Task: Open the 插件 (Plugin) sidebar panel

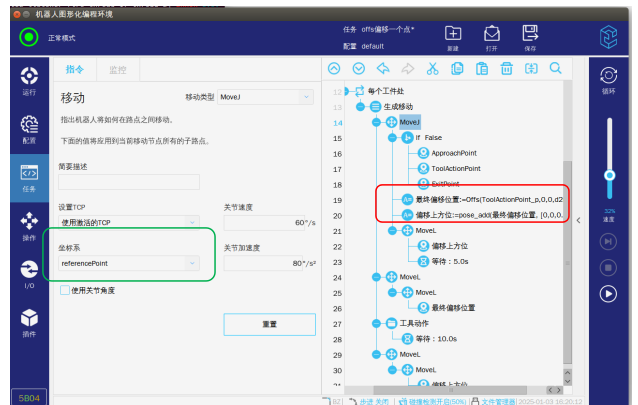Action: pos(29,322)
